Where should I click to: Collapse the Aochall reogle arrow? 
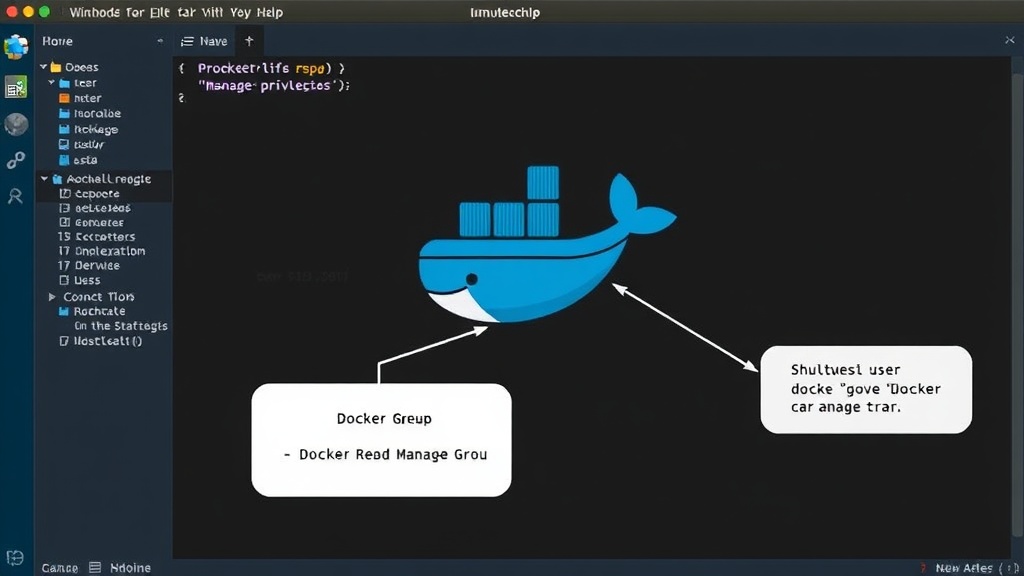(x=44, y=178)
